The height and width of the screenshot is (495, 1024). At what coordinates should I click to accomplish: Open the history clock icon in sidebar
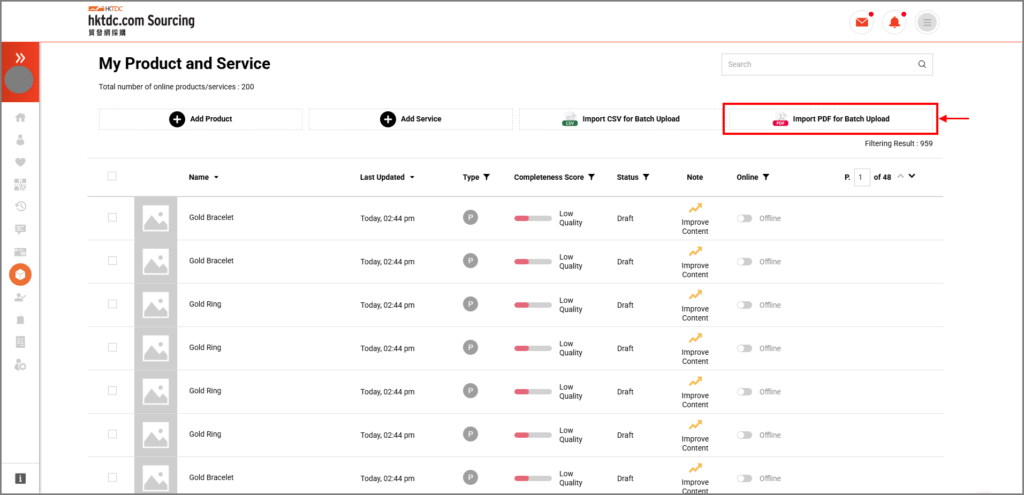(x=20, y=206)
